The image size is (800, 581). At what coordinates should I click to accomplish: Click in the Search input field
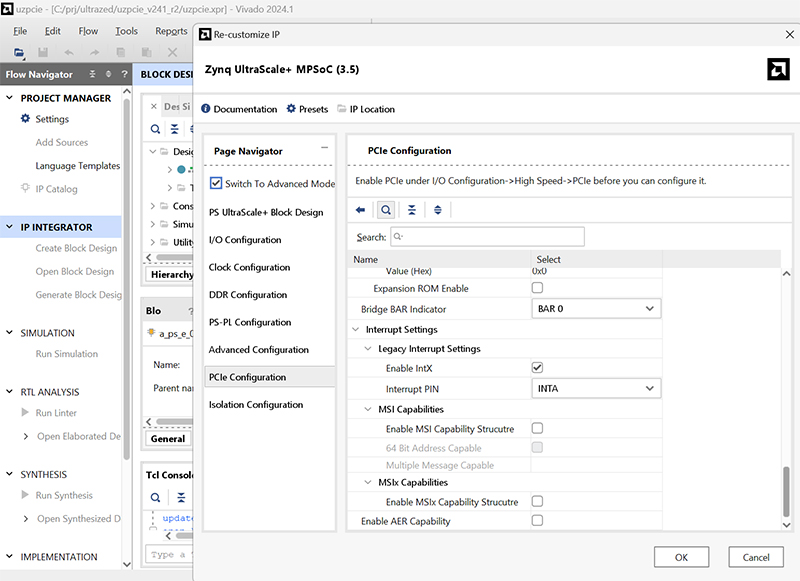487,237
